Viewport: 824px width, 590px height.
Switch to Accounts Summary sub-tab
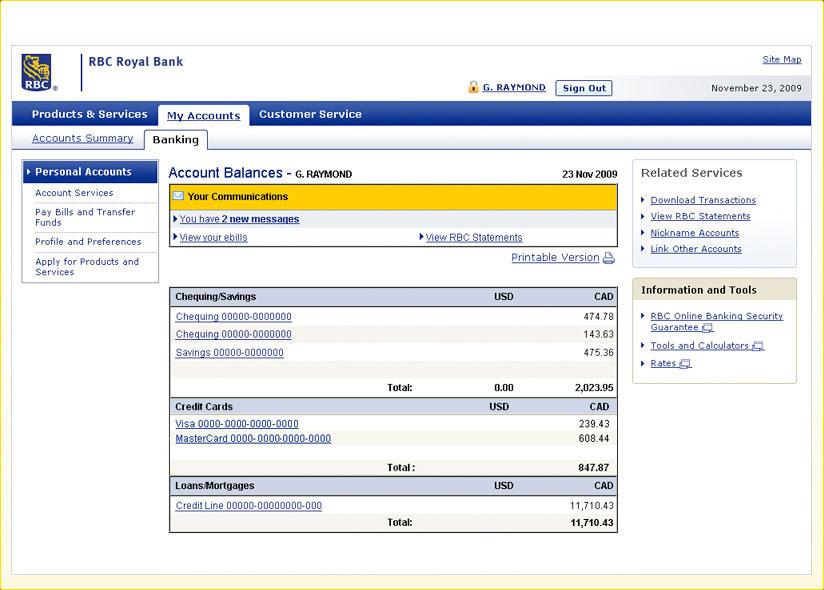[83, 138]
